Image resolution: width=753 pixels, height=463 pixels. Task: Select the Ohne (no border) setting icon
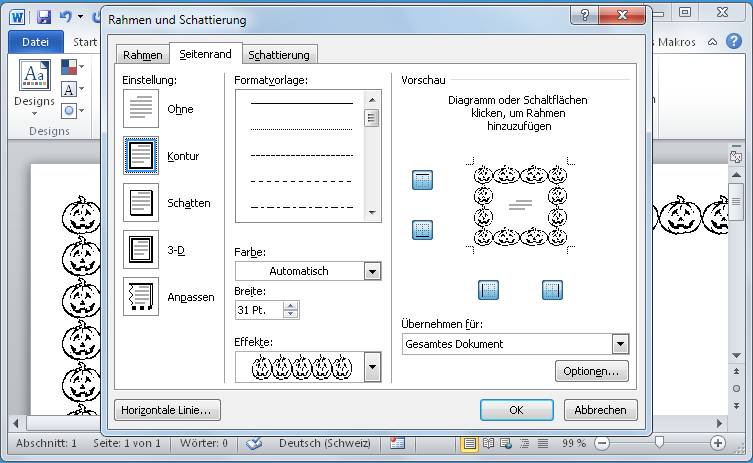pos(141,109)
